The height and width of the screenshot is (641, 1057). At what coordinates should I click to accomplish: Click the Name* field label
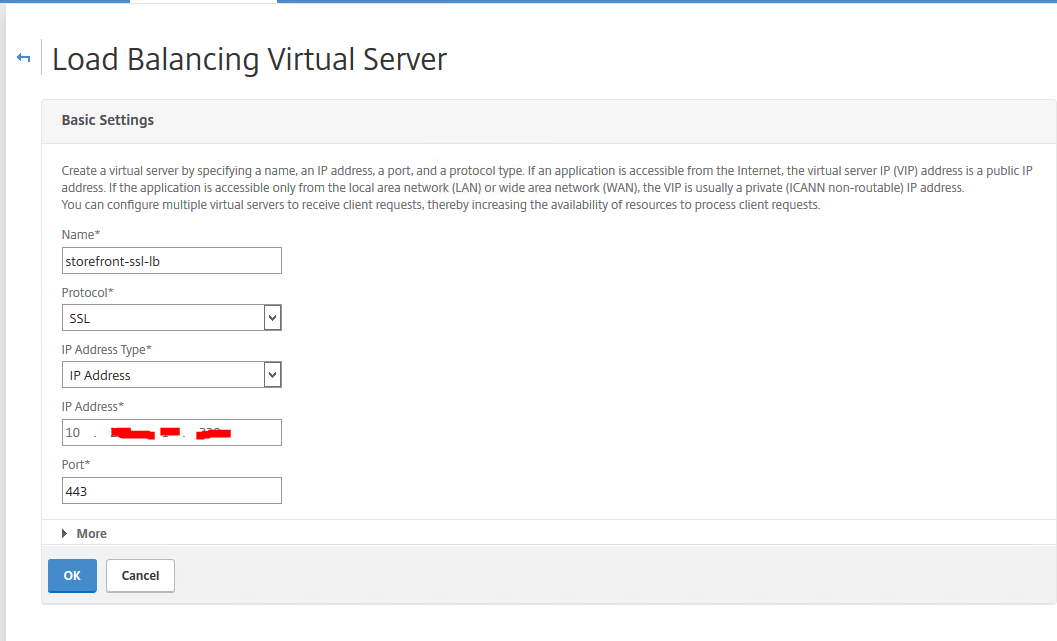(x=81, y=234)
